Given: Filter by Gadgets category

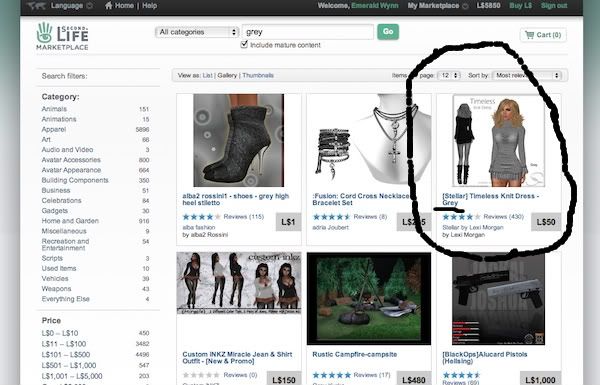Looking at the screenshot, I should tap(55, 210).
